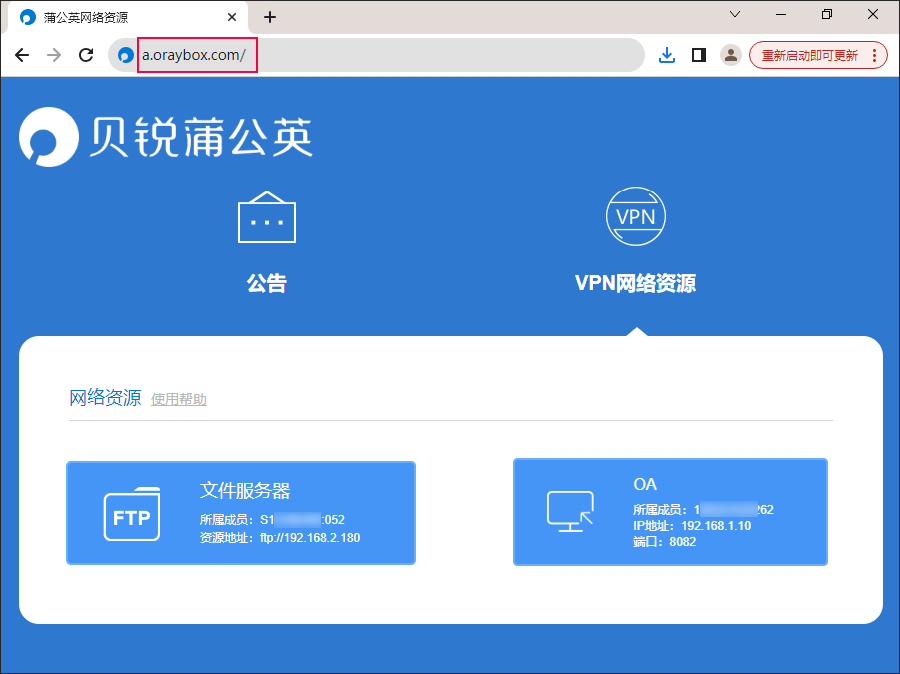900x674 pixels.
Task: Click the browser back arrow
Action: pos(22,55)
